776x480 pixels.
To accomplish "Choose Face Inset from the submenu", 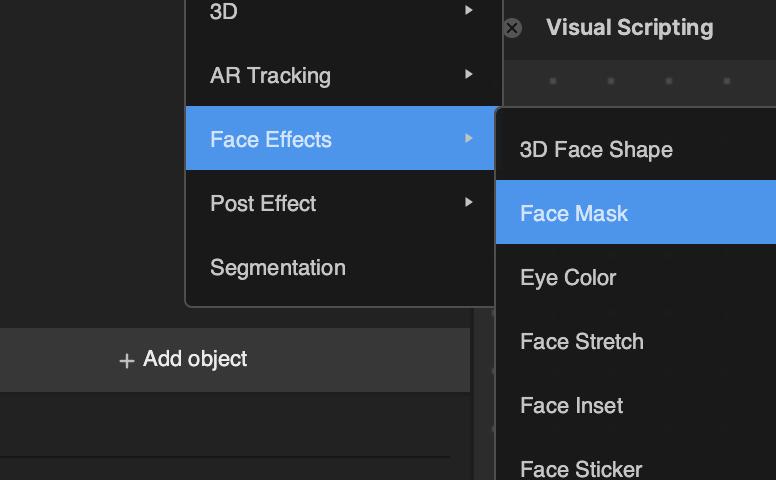I will pyautogui.click(x=572, y=406).
